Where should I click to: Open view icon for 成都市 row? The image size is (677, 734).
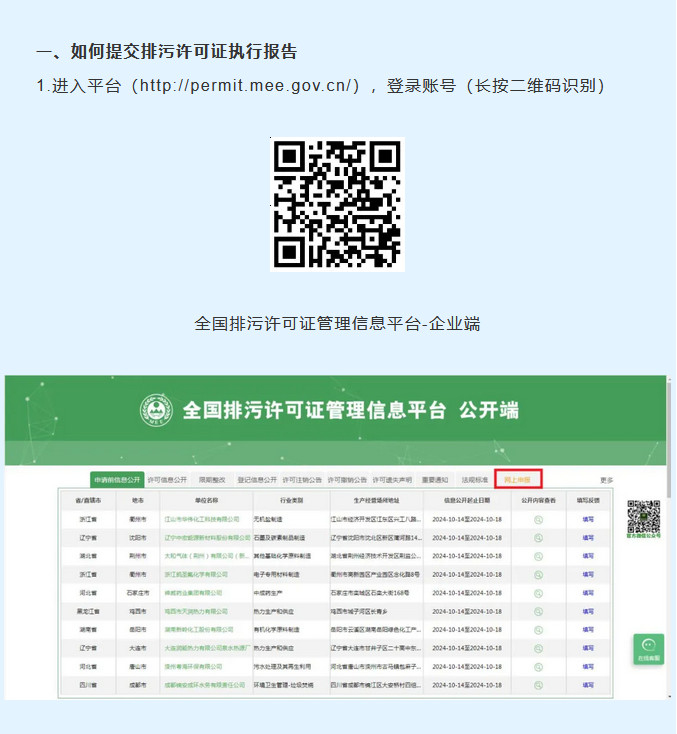(538, 685)
